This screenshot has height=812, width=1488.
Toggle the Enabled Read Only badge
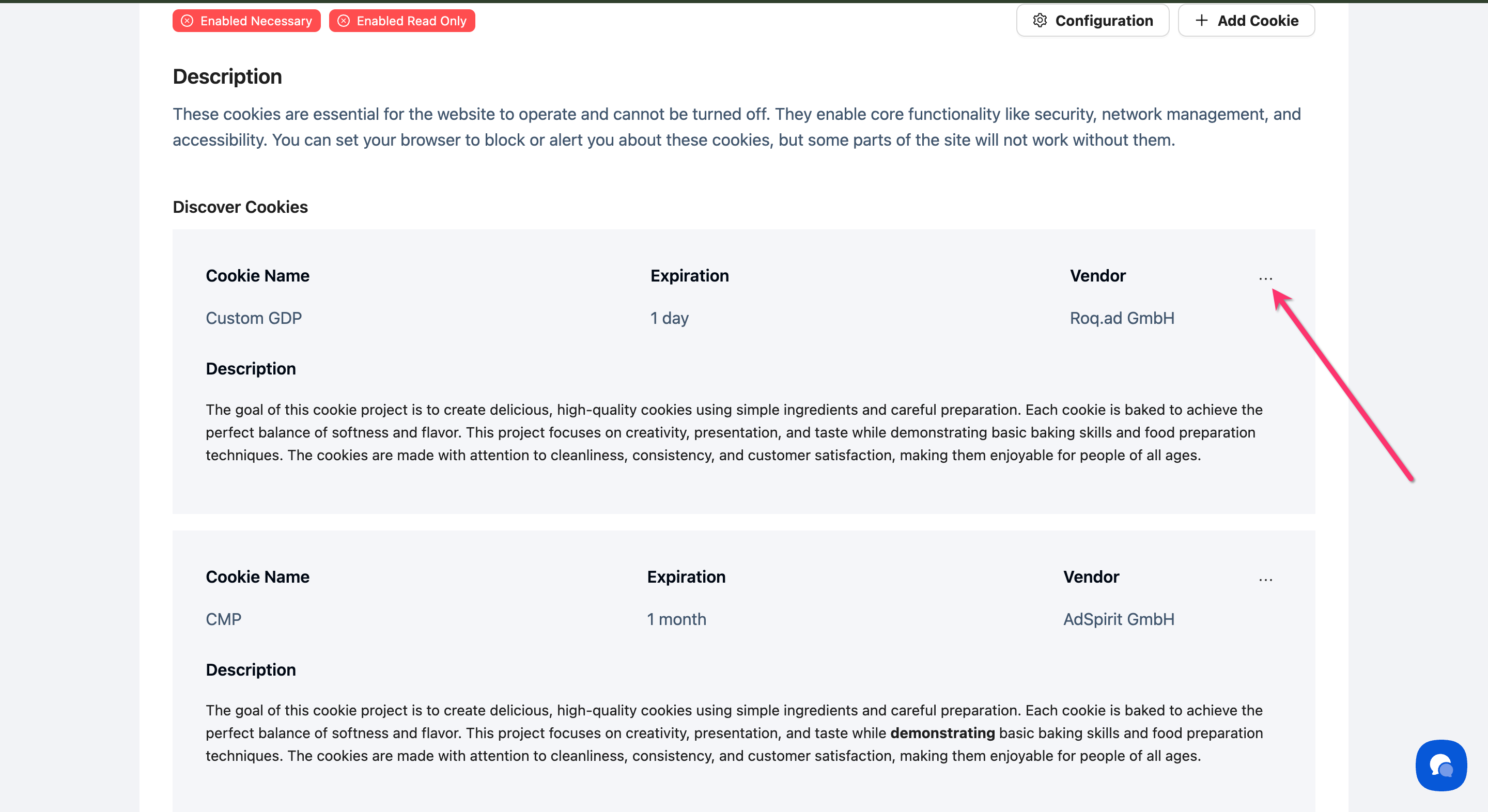pos(402,21)
